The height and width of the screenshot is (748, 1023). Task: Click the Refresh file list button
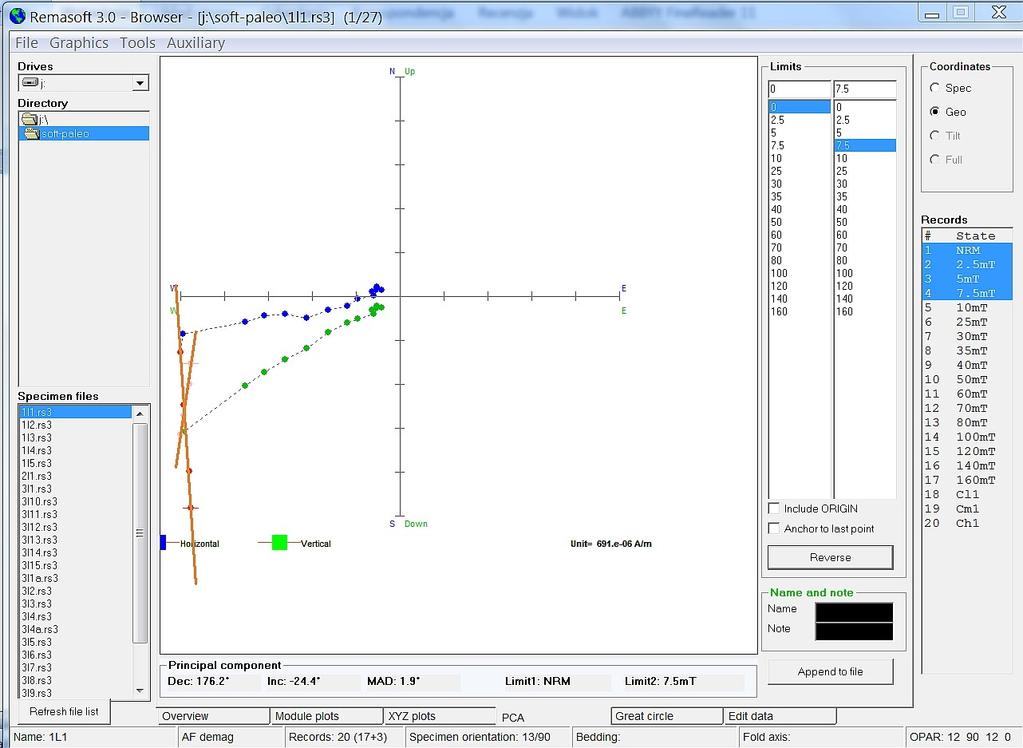point(64,711)
